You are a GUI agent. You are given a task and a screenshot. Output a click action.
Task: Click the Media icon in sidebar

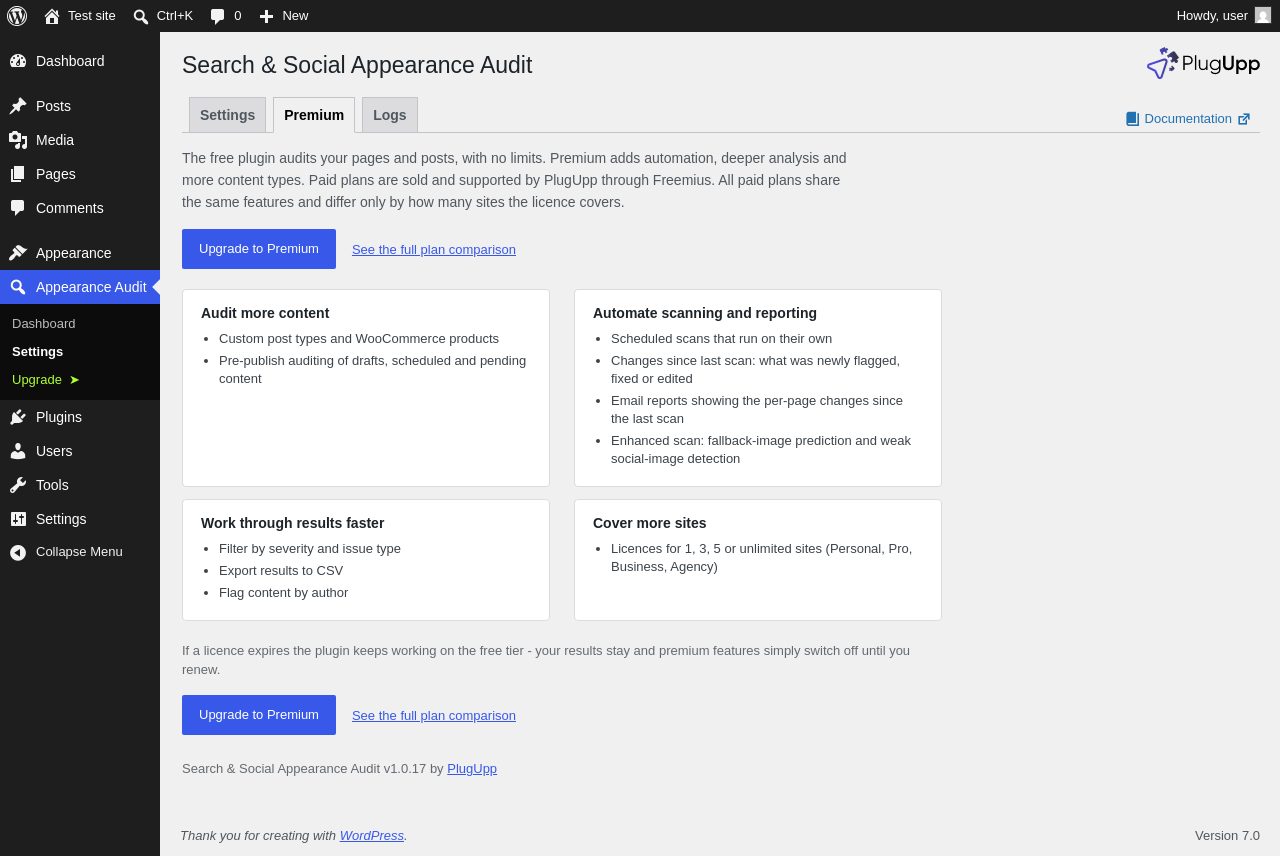tap(18, 140)
